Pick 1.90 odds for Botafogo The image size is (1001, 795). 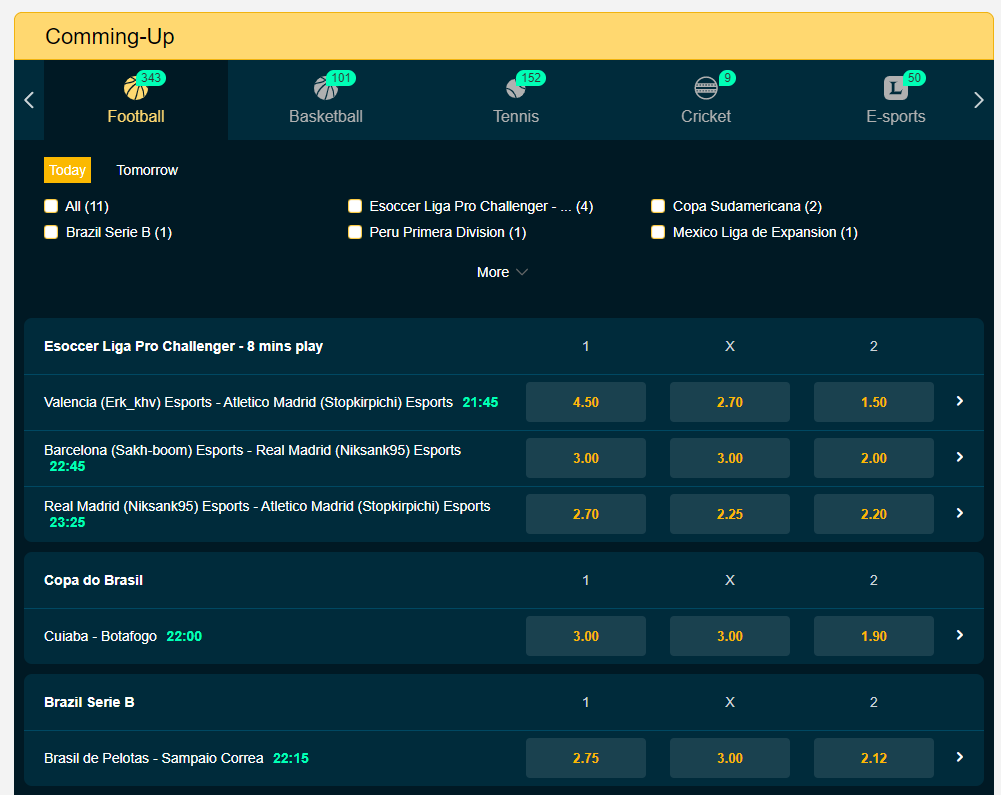point(873,636)
